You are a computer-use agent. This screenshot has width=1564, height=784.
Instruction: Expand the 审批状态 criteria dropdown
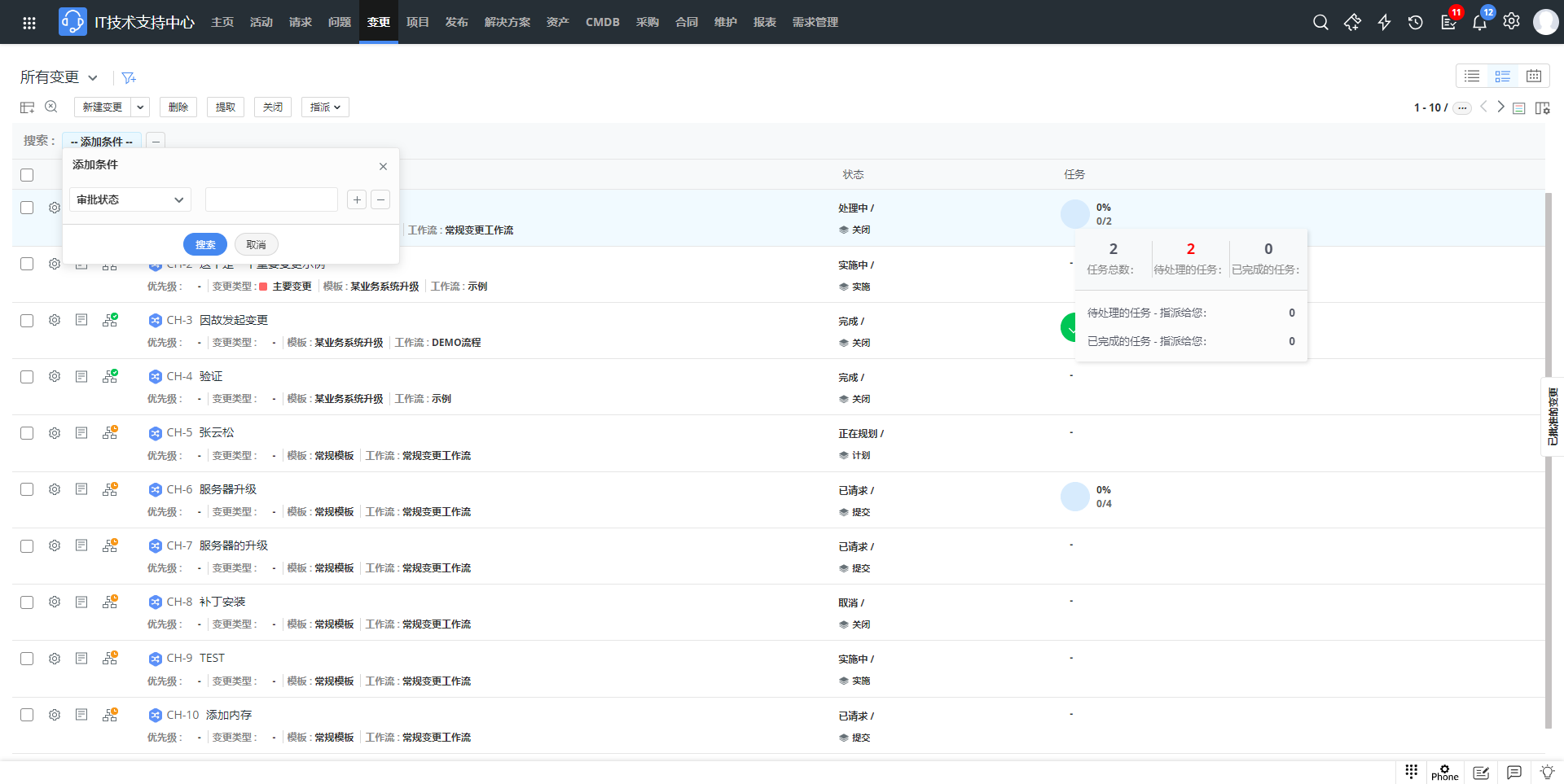[130, 199]
